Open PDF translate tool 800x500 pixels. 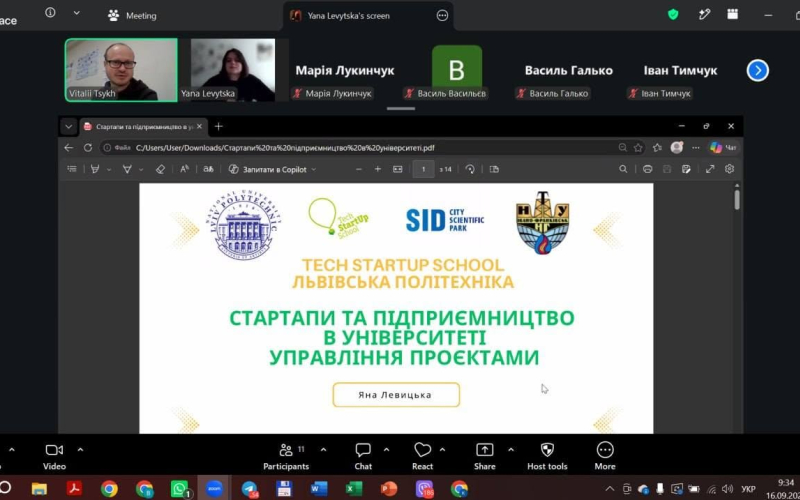point(208,169)
